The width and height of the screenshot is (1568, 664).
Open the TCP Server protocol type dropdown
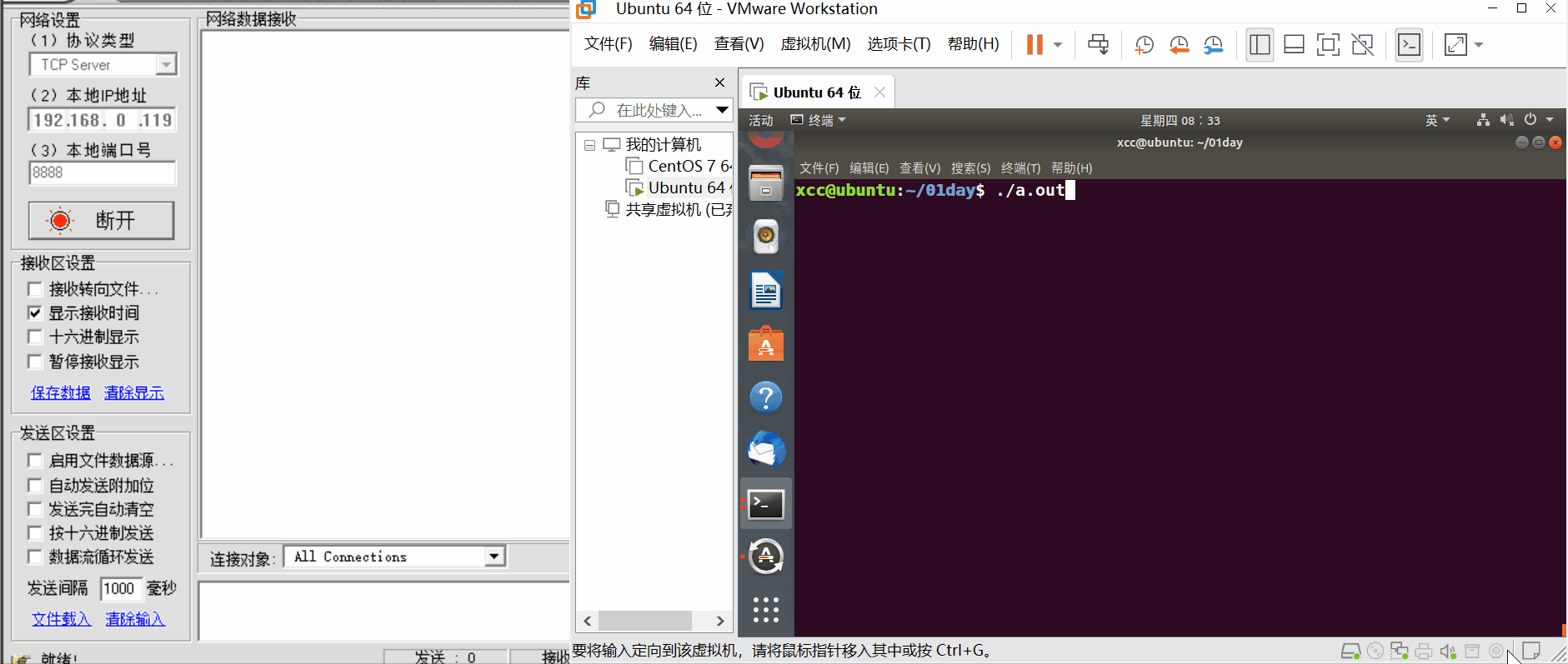(x=167, y=64)
